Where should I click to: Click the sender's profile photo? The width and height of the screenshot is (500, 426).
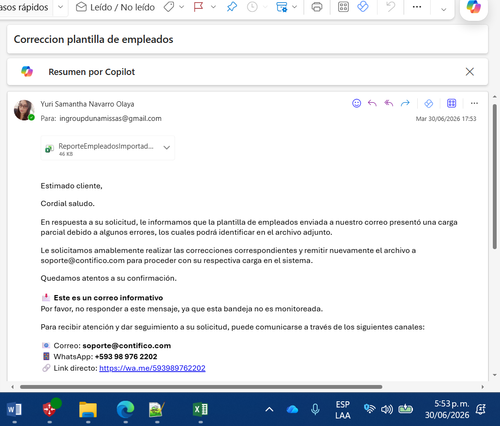click(24, 110)
